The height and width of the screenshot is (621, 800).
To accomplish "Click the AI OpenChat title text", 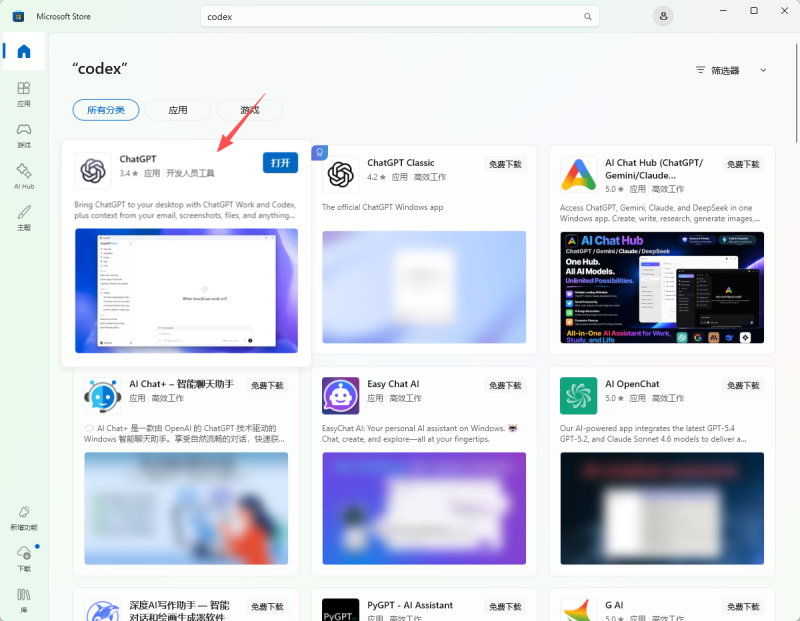I will point(632,384).
